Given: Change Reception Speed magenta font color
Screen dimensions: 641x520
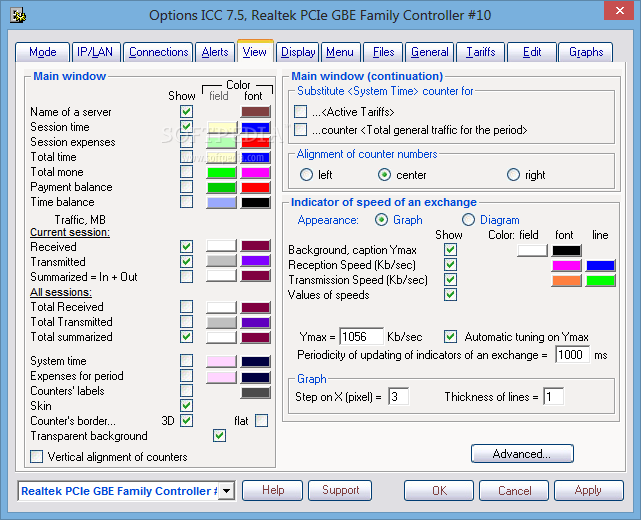Looking at the screenshot, I should [566, 266].
